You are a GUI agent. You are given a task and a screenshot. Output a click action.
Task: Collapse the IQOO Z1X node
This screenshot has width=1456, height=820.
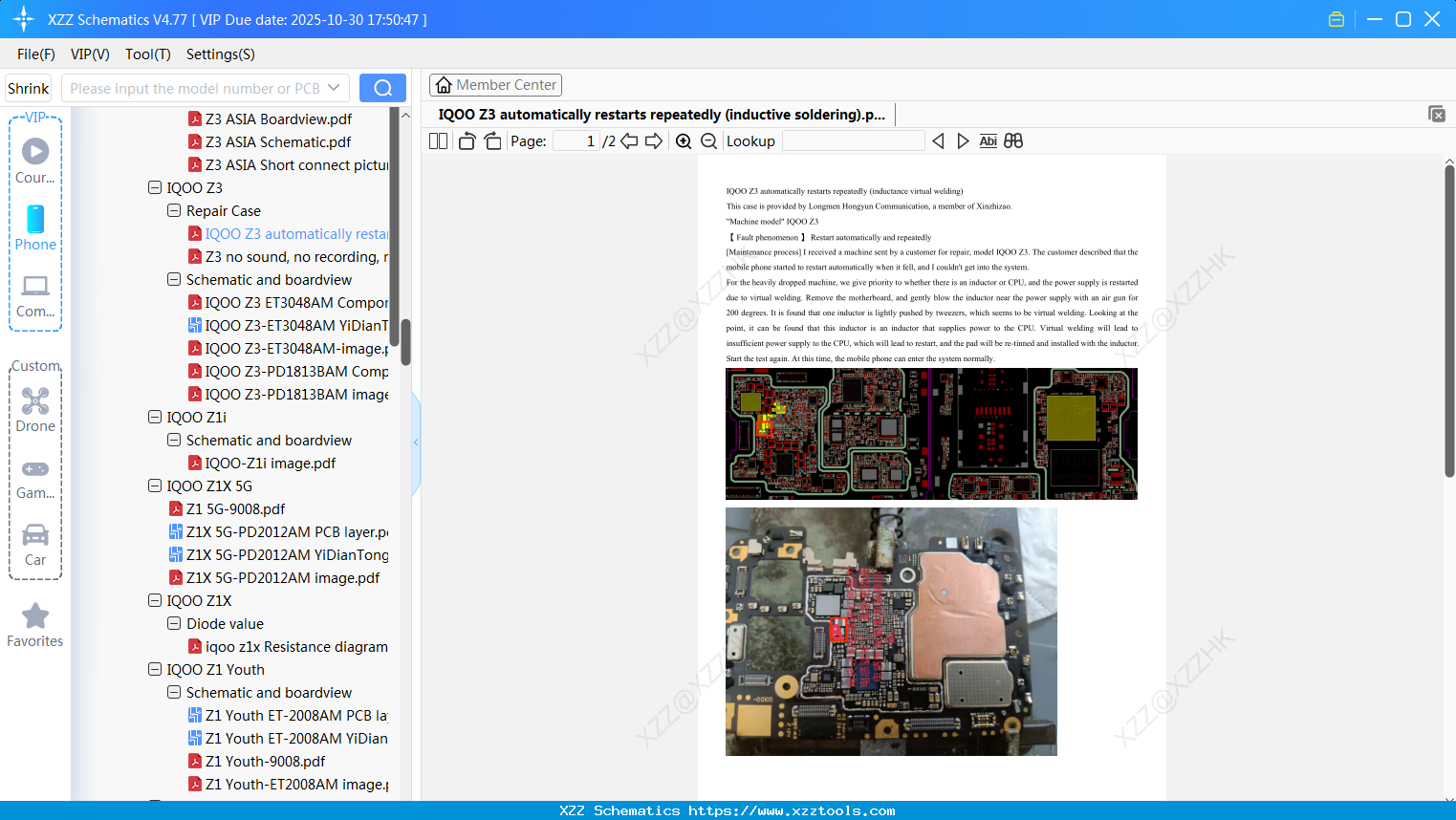[x=155, y=600]
